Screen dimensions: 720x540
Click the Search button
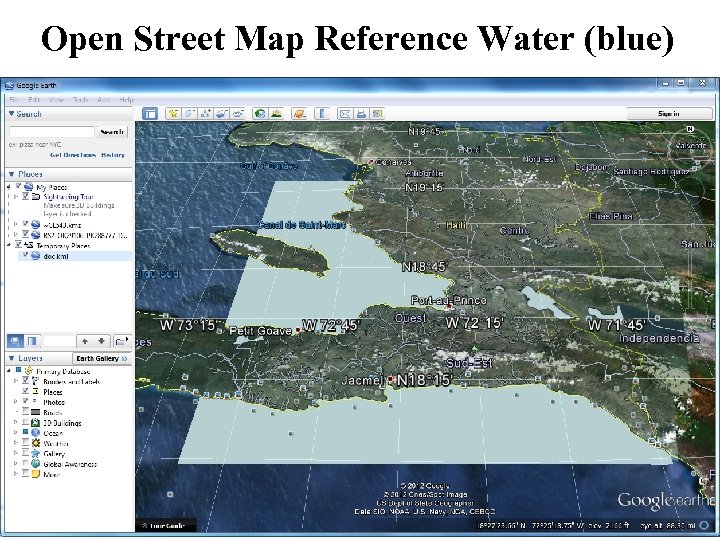point(112,132)
